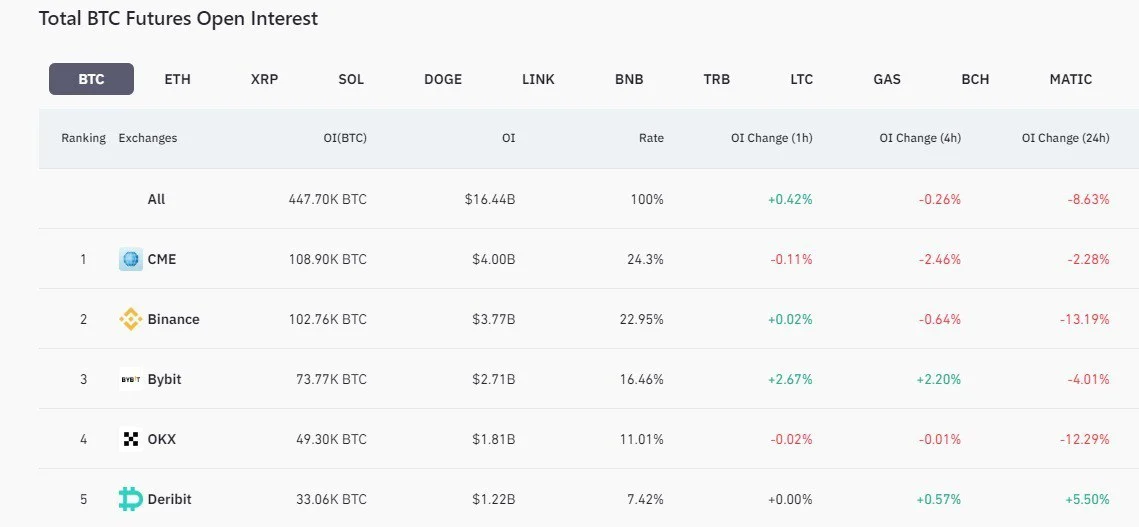This screenshot has width=1139, height=527.
Task: Switch to the MATIC tab
Action: [x=1070, y=79]
